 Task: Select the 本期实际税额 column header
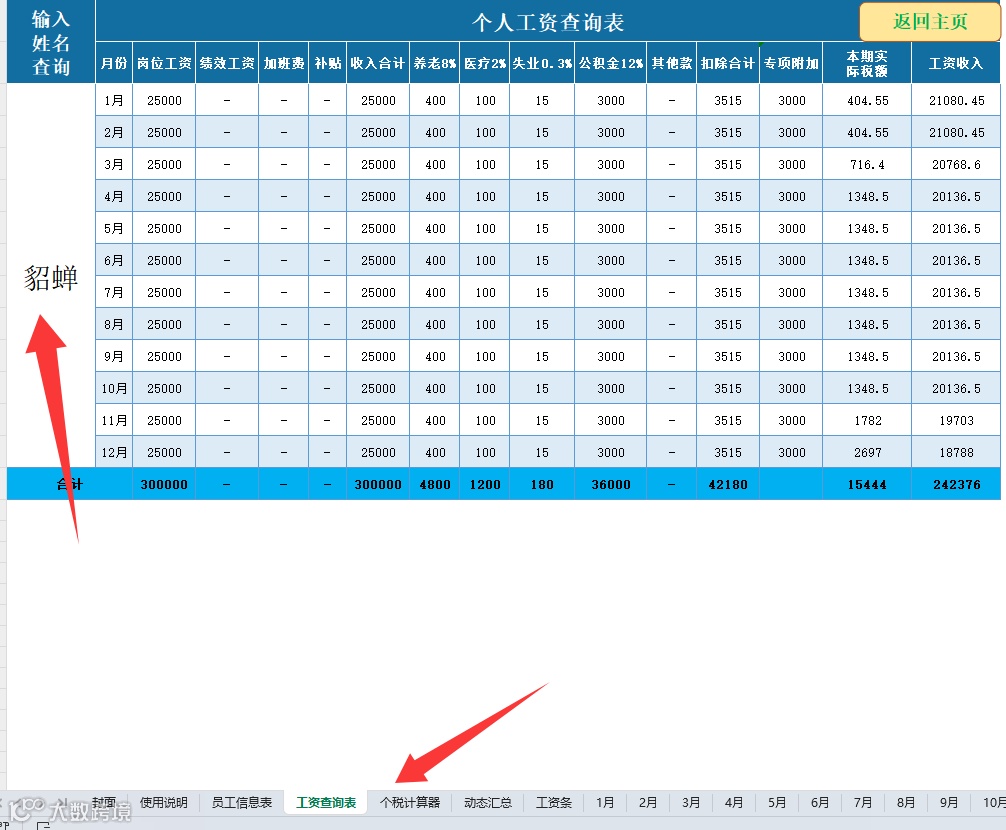click(867, 63)
